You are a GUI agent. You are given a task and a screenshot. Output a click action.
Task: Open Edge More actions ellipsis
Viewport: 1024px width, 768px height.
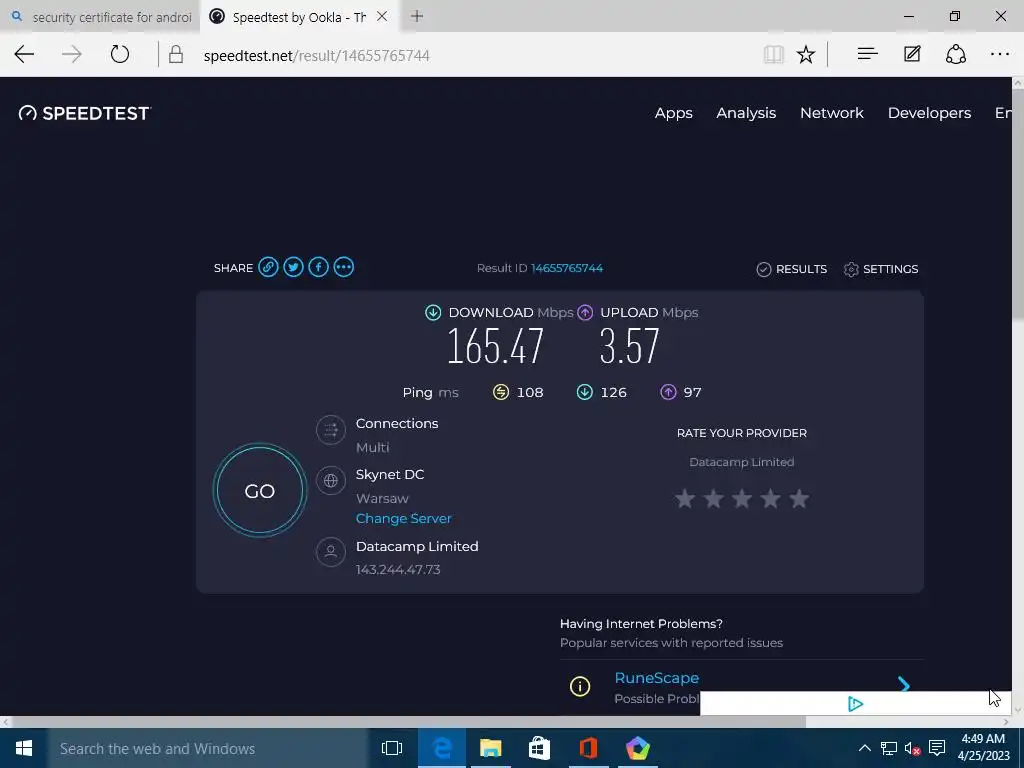pos(1000,54)
